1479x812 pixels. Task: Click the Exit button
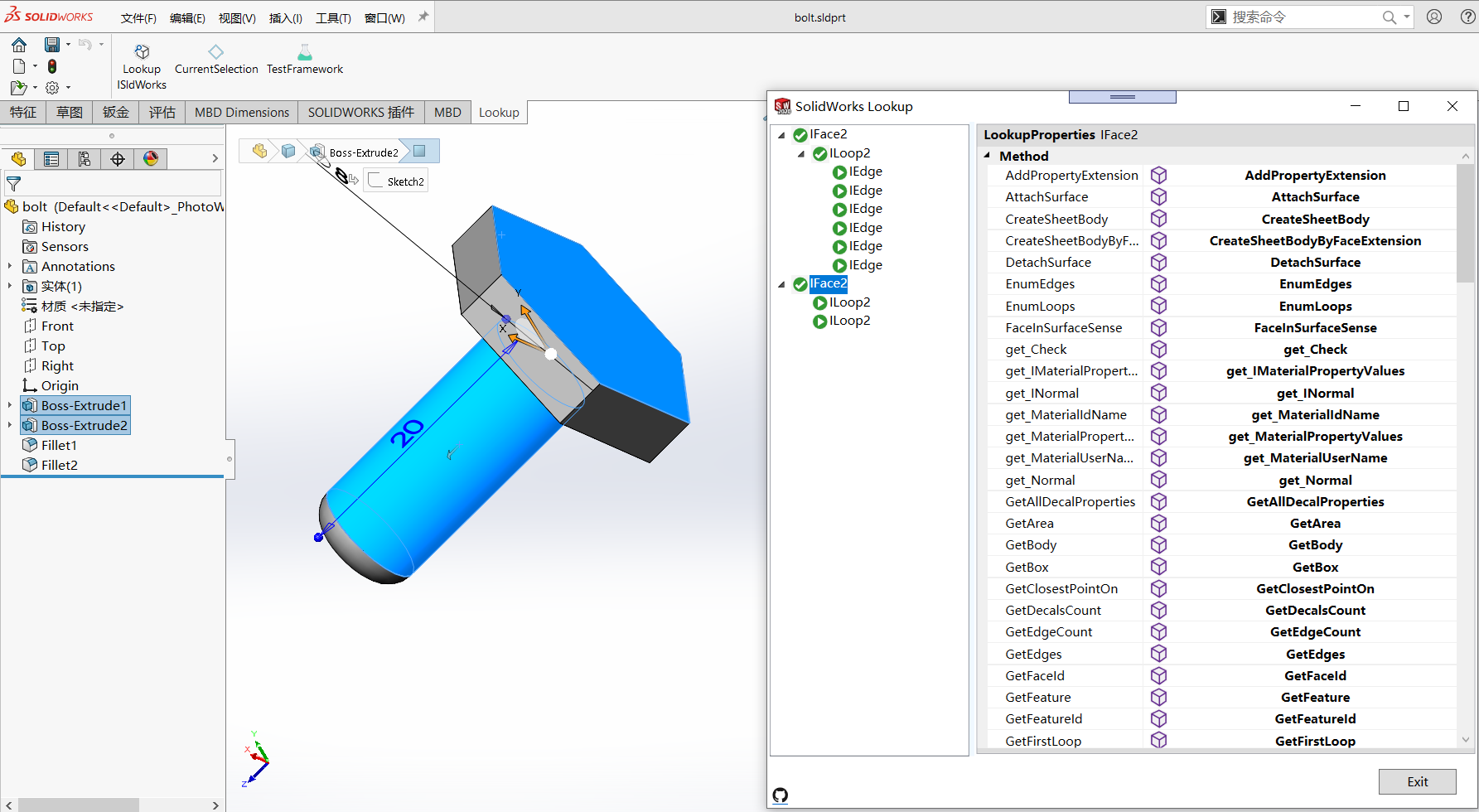[1417, 781]
